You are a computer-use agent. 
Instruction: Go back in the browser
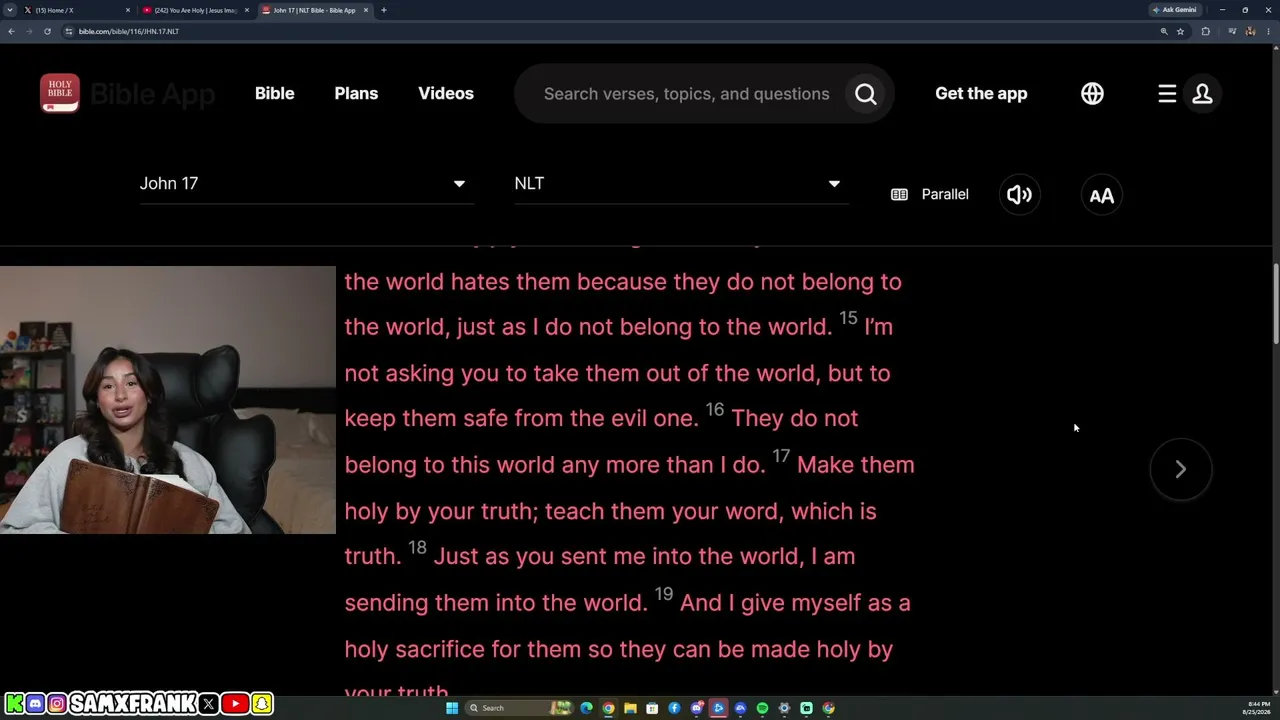point(11,31)
